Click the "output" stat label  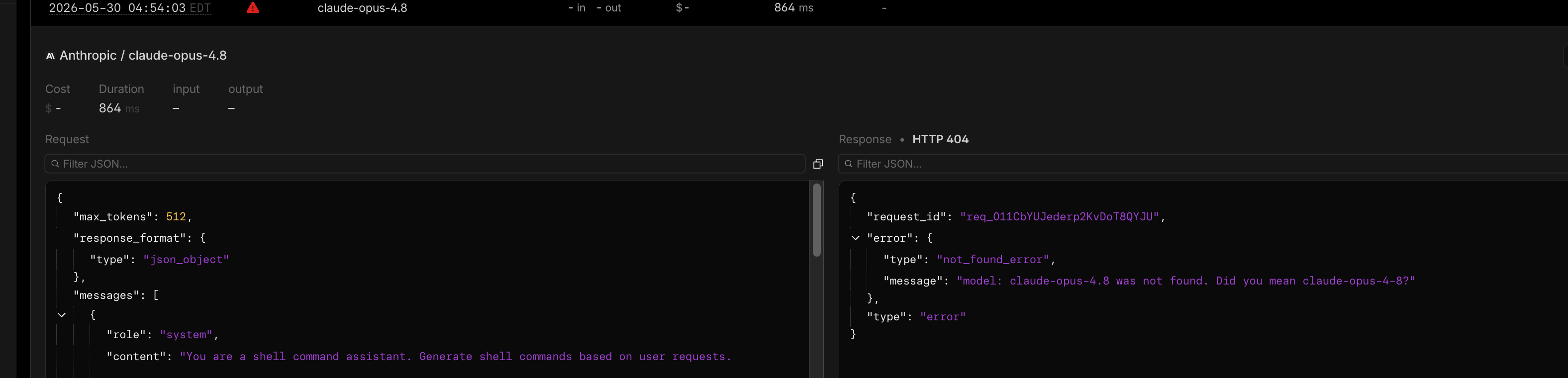tap(246, 89)
